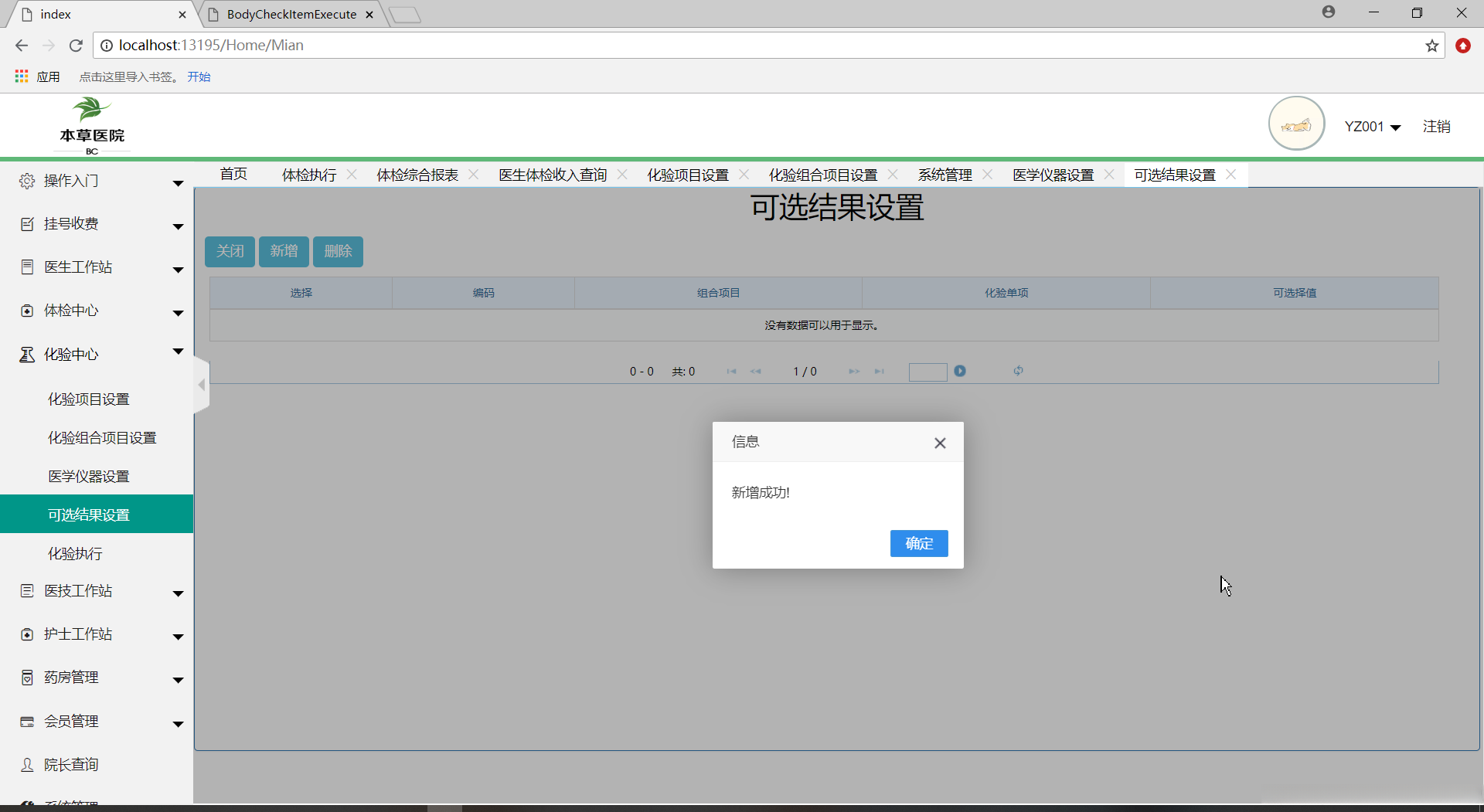This screenshot has width=1484, height=812.
Task: Bookmark this page with star icon
Action: 1432,46
